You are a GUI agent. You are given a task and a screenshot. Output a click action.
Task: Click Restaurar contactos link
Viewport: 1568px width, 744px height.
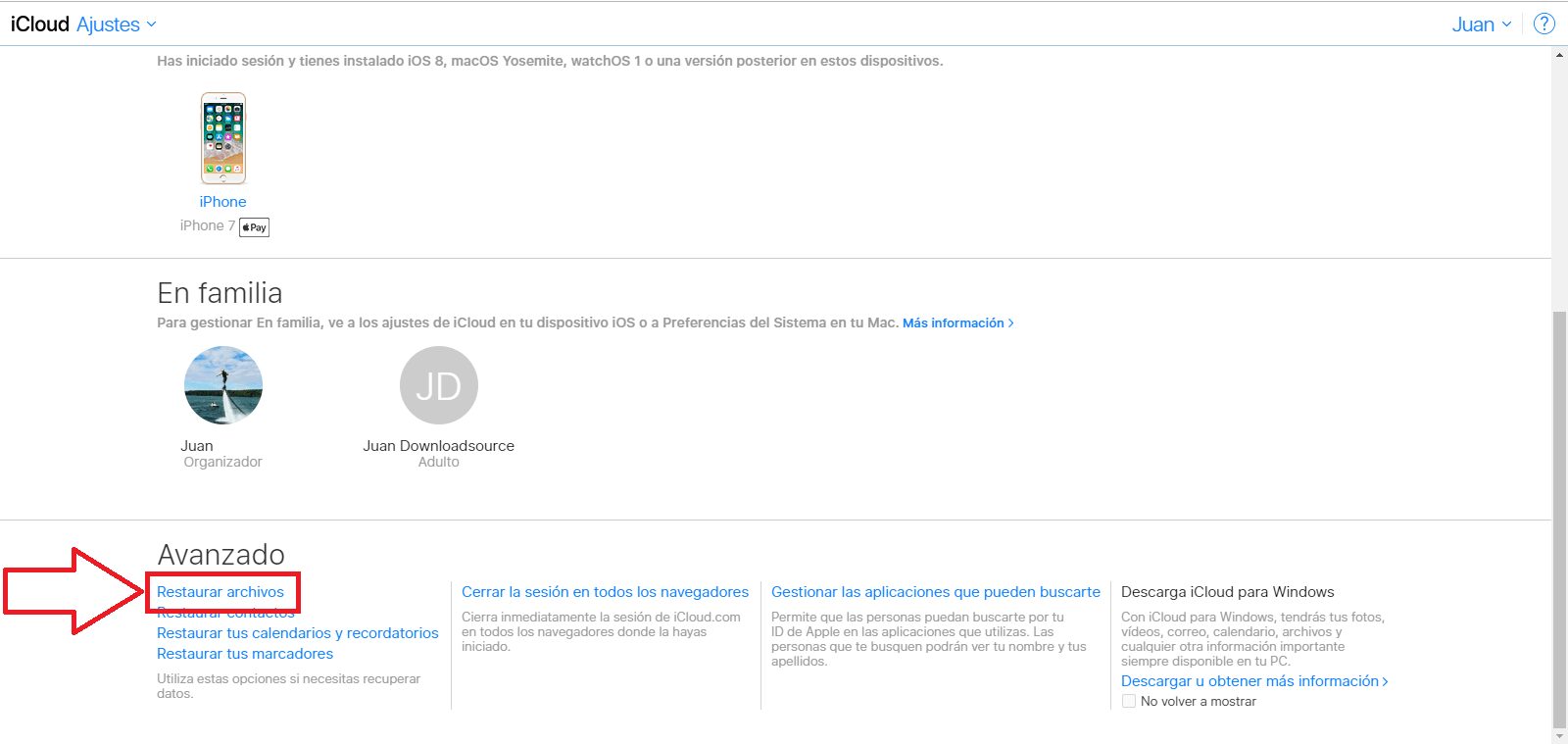click(225, 613)
